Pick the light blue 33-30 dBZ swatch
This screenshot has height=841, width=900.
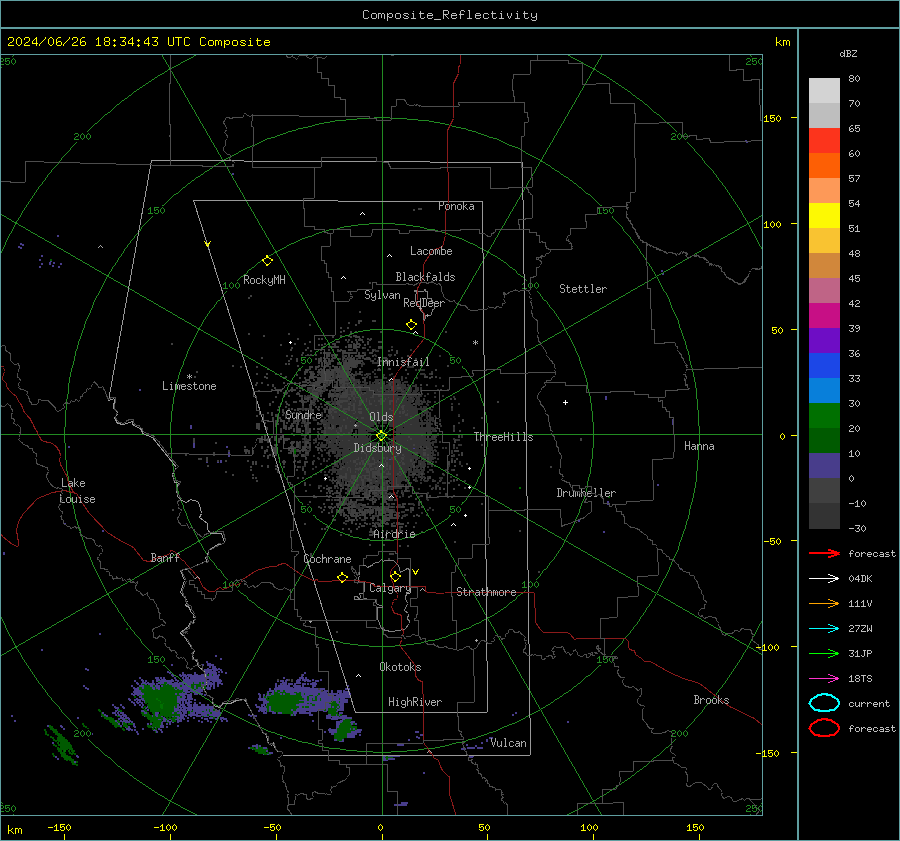click(824, 391)
